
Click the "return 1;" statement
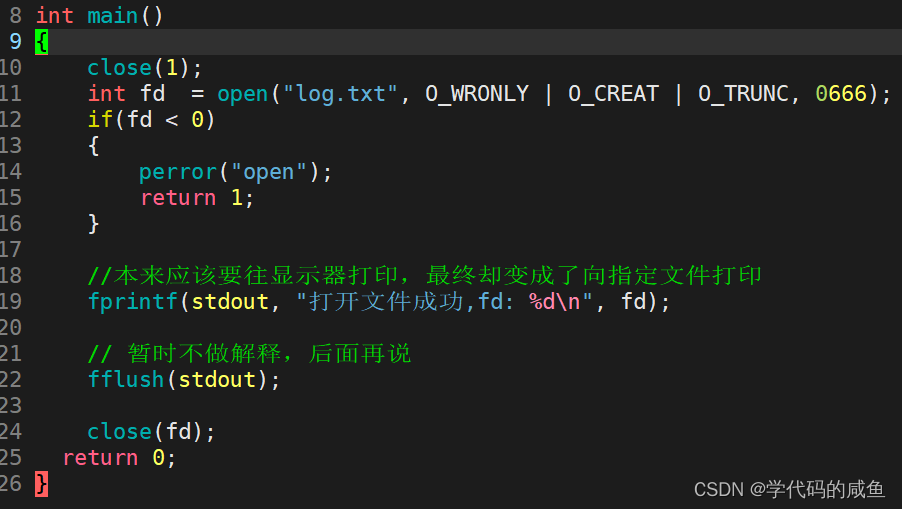(x=197, y=198)
